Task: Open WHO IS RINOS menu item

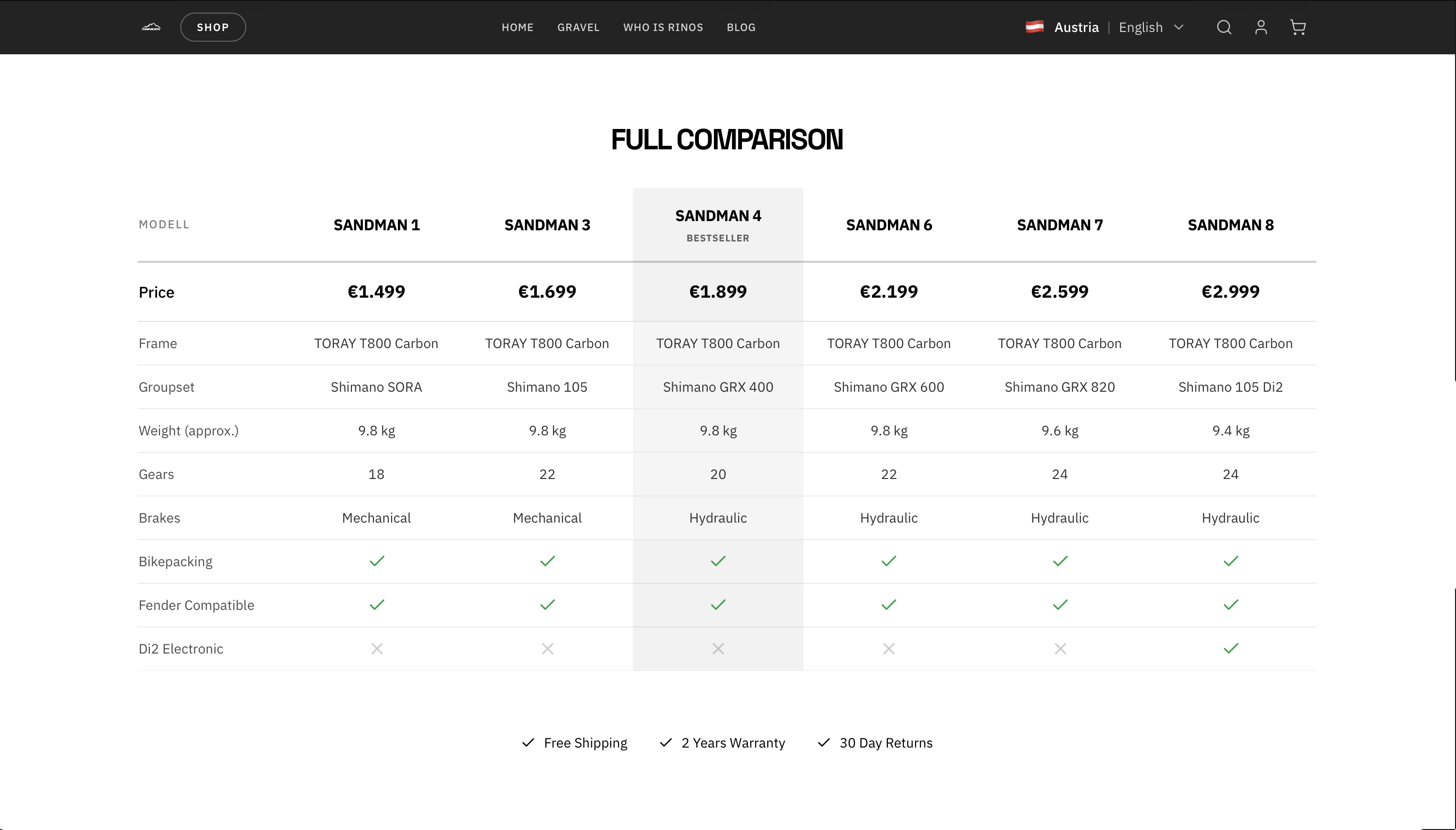Action: click(x=664, y=27)
